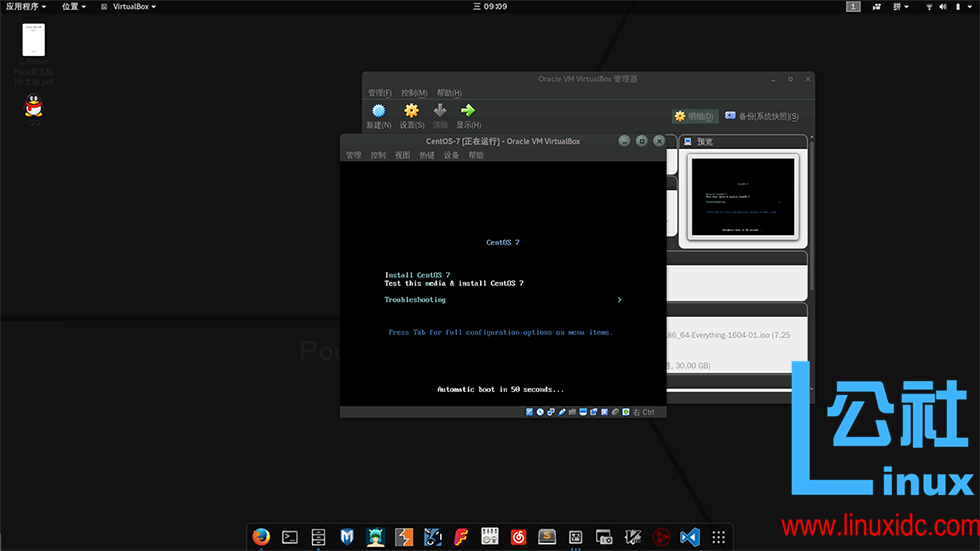
Task: Click the display monitor status indicator
Action: 582,412
